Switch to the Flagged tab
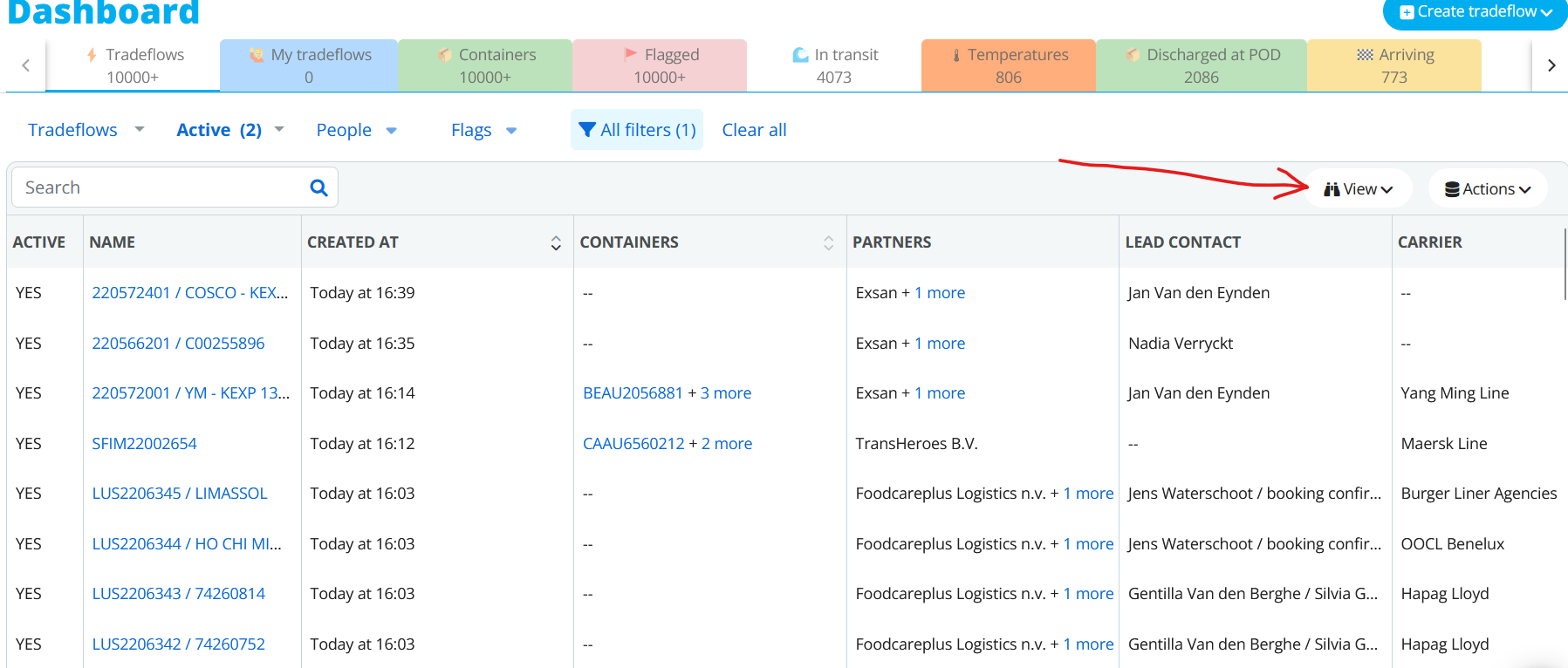 [660, 65]
